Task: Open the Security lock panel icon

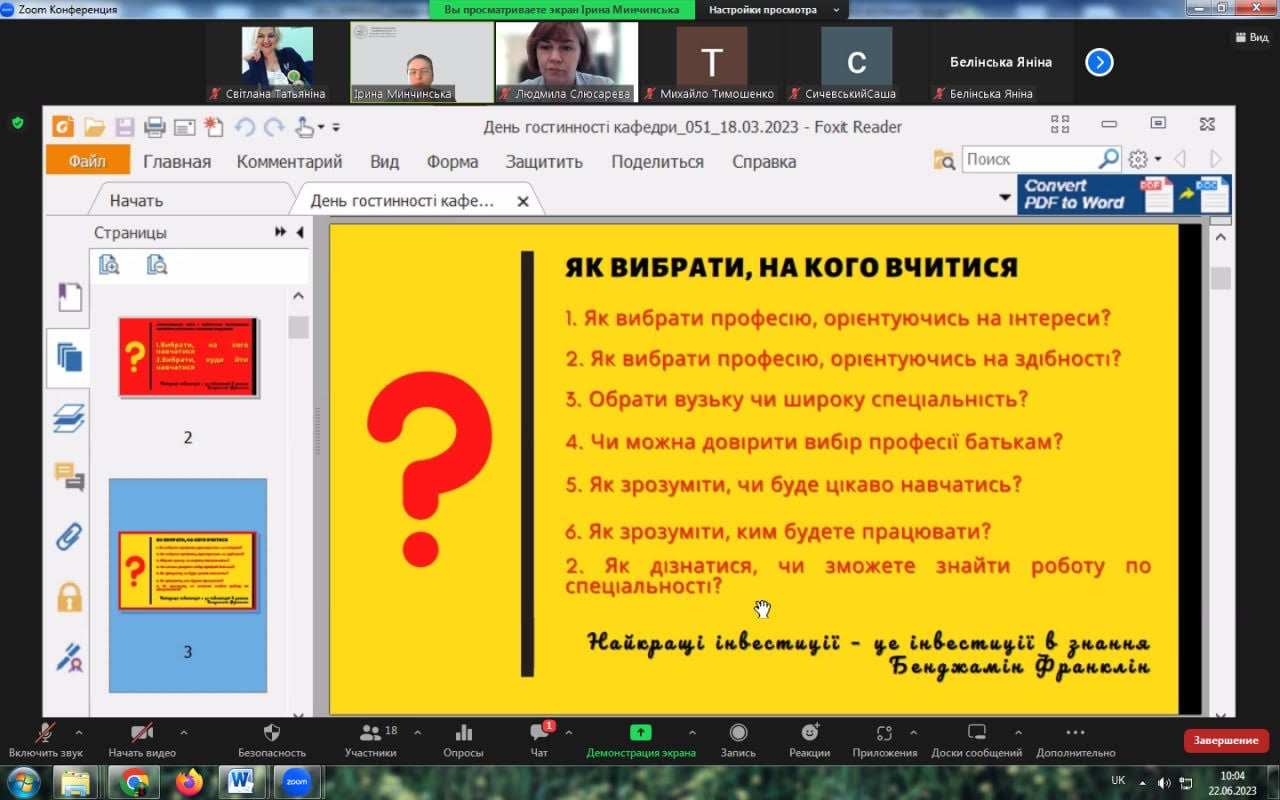Action: point(69,597)
